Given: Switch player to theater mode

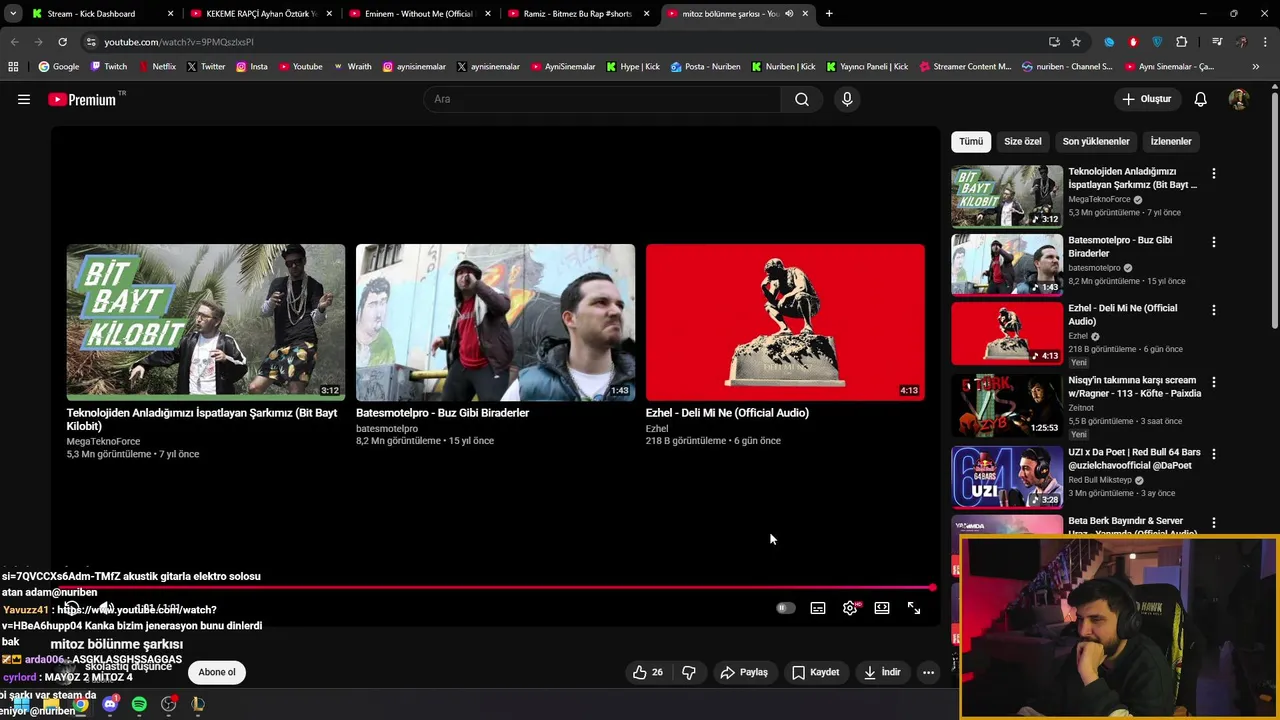Looking at the screenshot, I should [x=882, y=608].
